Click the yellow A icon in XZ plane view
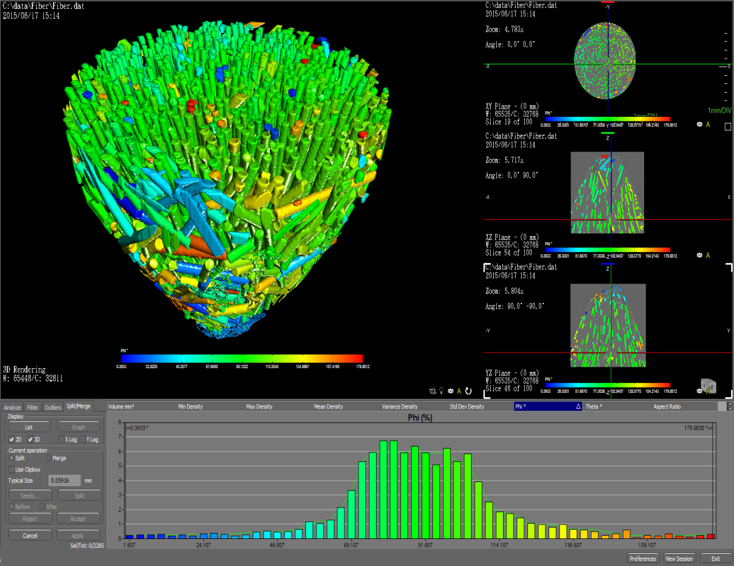 (709, 255)
